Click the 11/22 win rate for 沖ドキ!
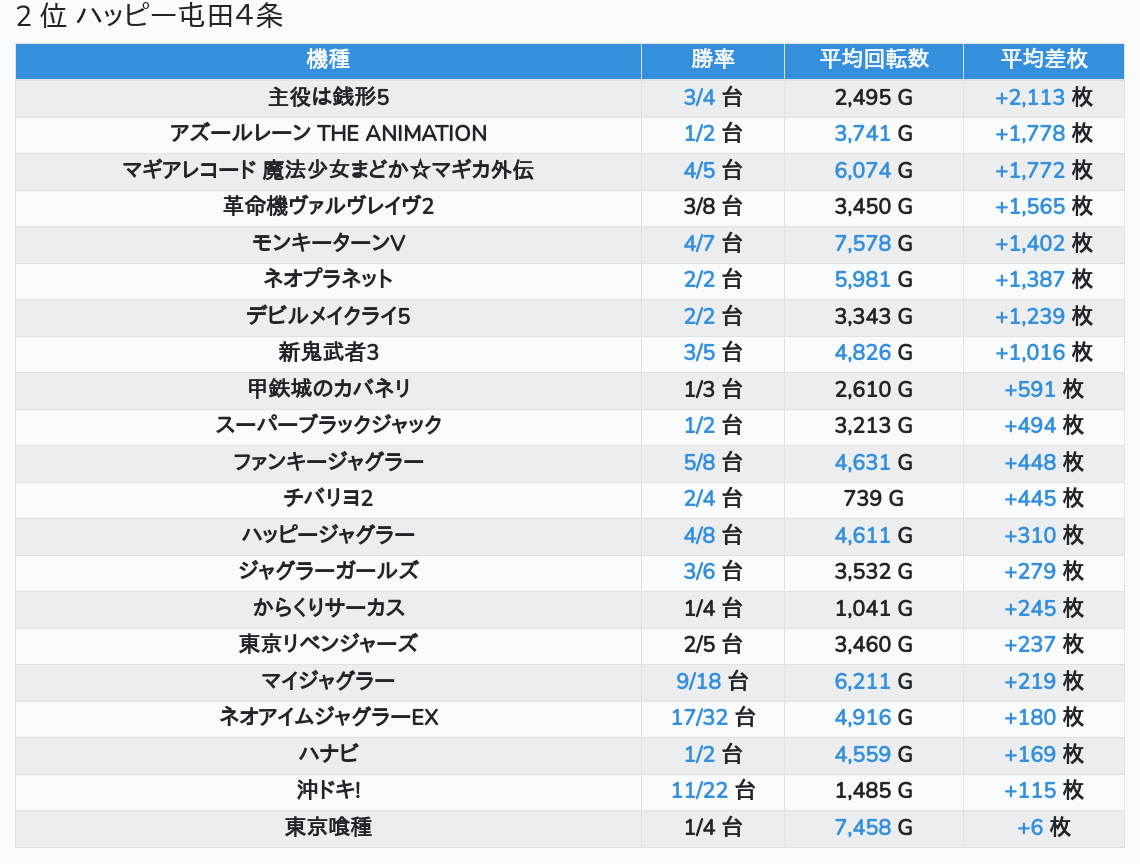The image size is (1140, 864). (x=698, y=791)
